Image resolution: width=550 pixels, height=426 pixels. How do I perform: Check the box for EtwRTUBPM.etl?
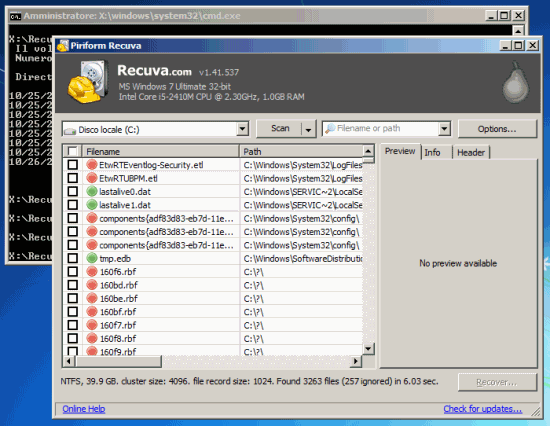tap(73, 178)
